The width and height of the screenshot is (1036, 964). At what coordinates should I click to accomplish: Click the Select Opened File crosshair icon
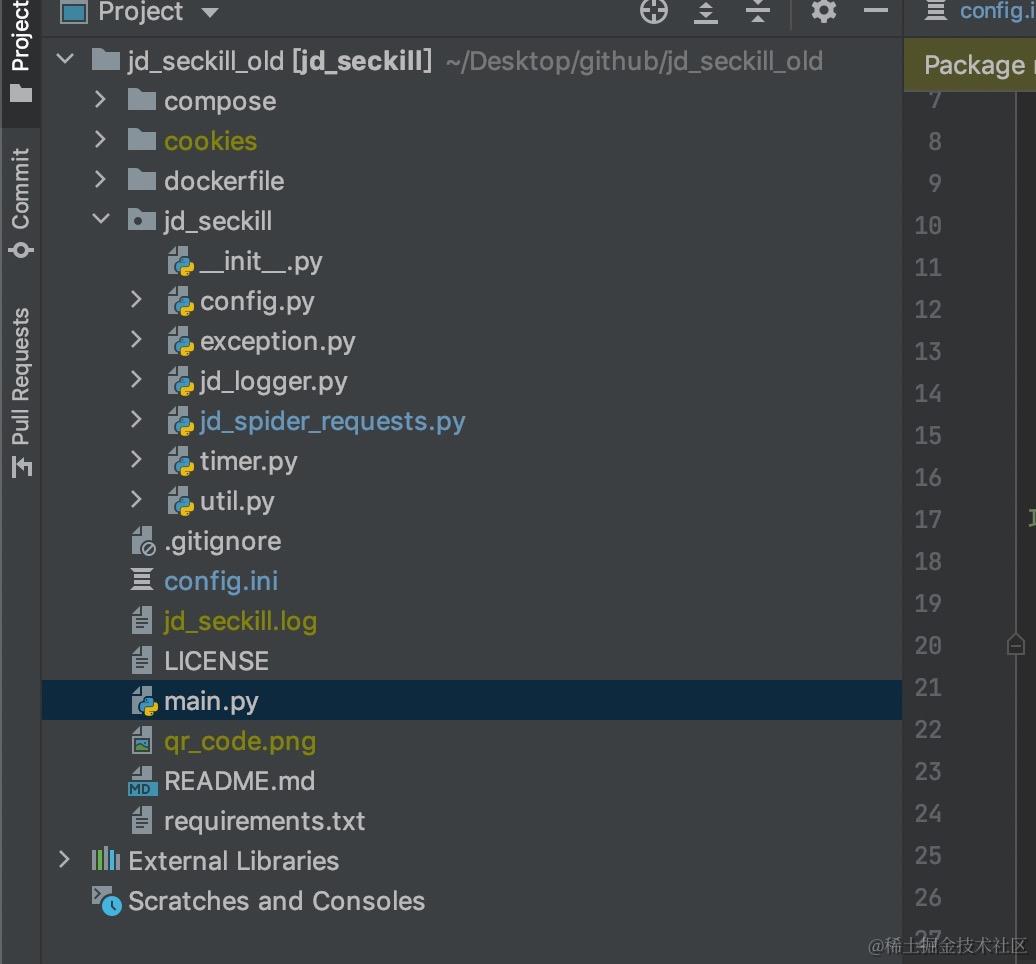click(654, 11)
